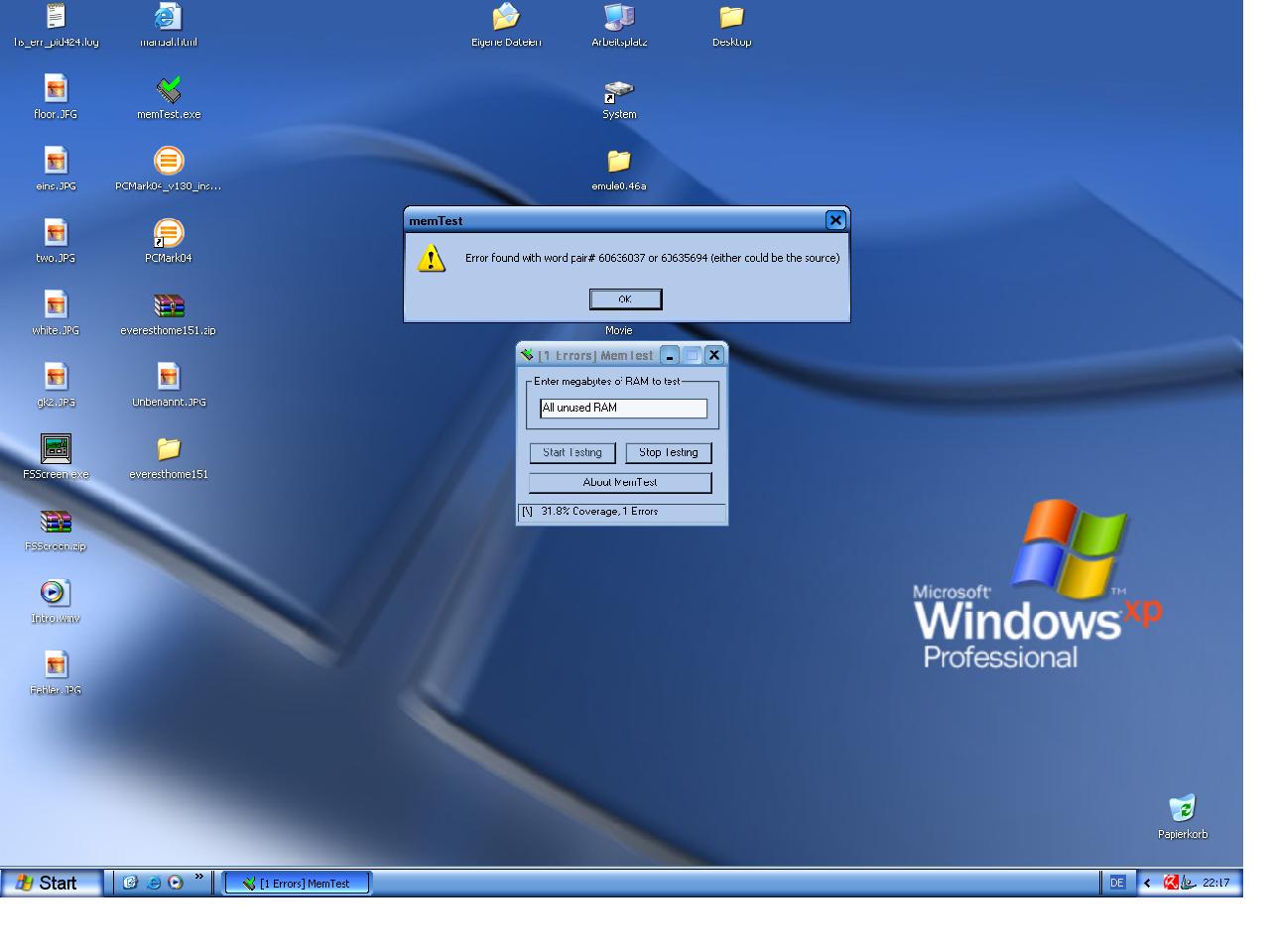Image resolution: width=1270 pixels, height=952 pixels.
Task: Click the Stop Testing button
Action: [x=669, y=453]
